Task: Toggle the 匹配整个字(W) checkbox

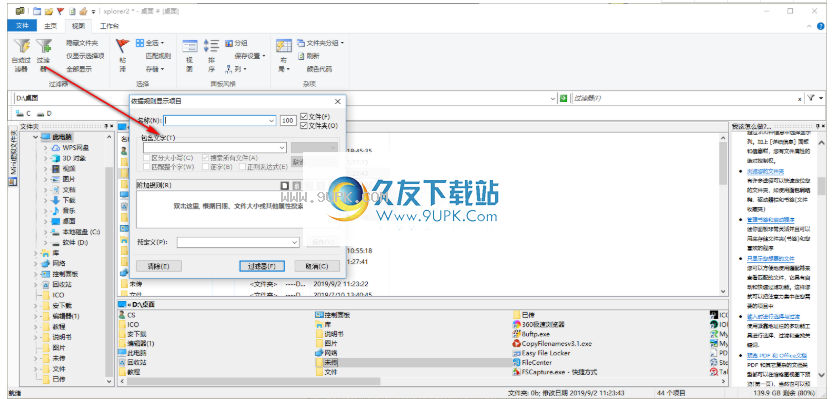Action: tap(147, 167)
